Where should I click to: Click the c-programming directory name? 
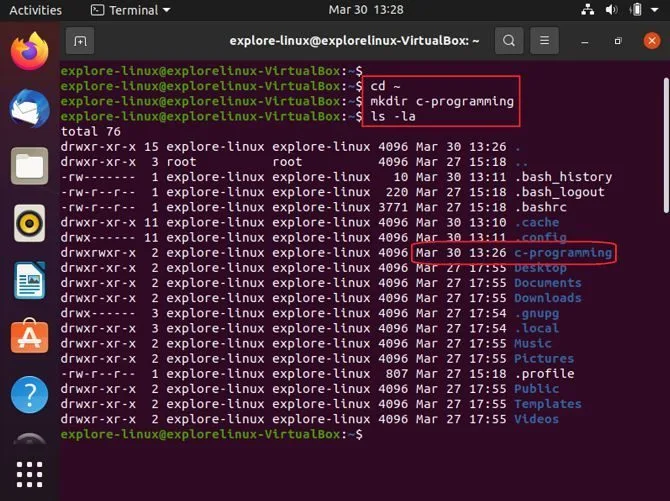click(563, 253)
